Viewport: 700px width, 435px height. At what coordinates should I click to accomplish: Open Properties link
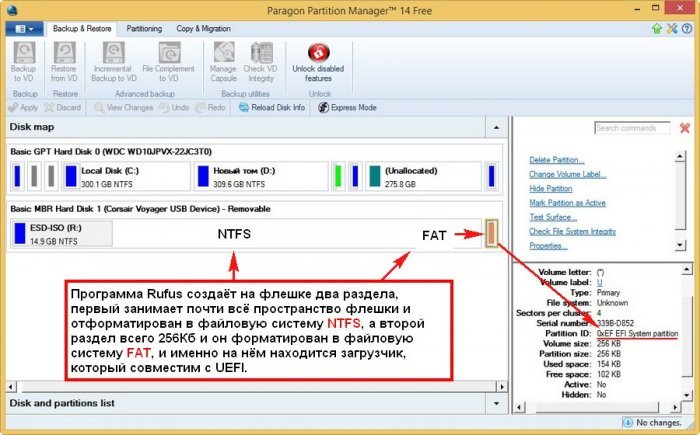[x=548, y=246]
